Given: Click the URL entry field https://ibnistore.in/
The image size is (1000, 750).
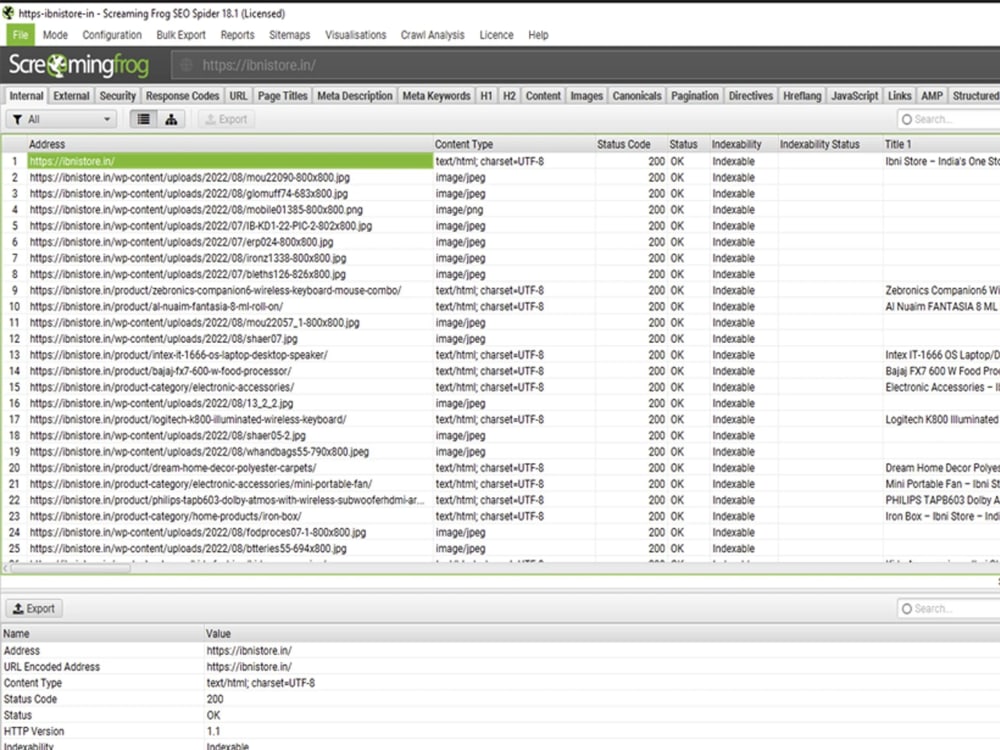Looking at the screenshot, I should 587,65.
